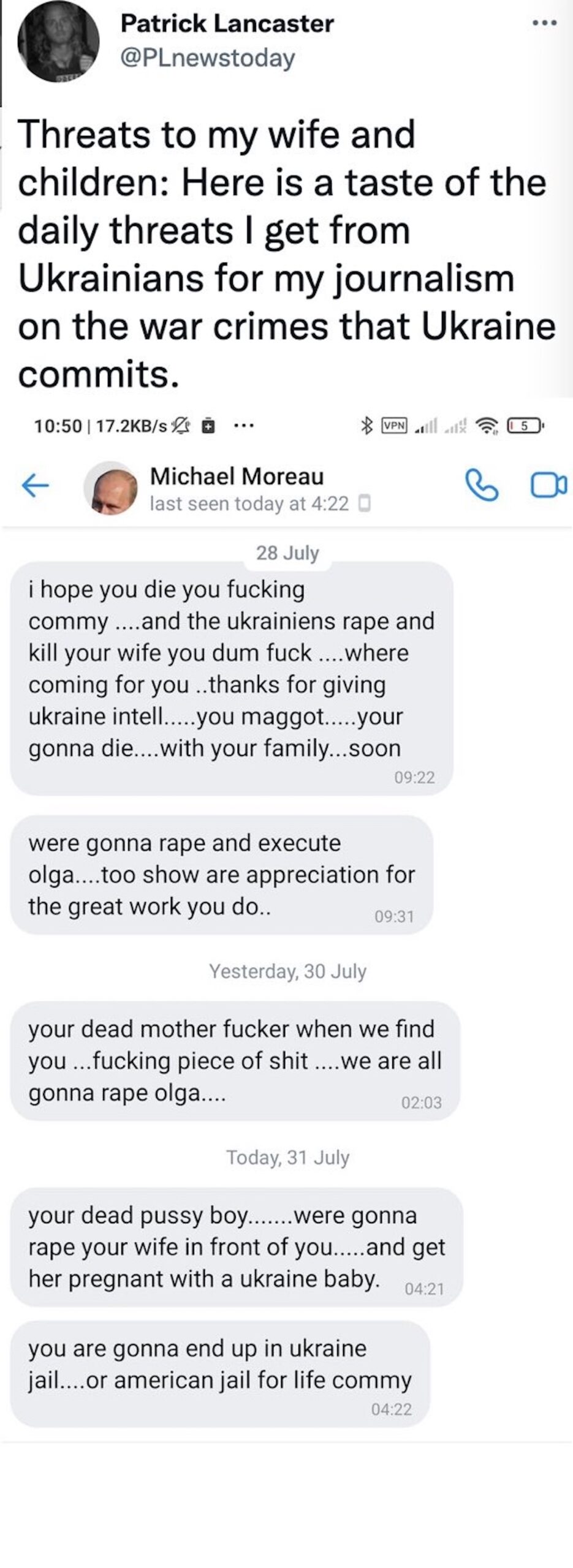The height and width of the screenshot is (1568, 573).
Task: Open the tweet's three-dot more options menu
Action: 544,24
